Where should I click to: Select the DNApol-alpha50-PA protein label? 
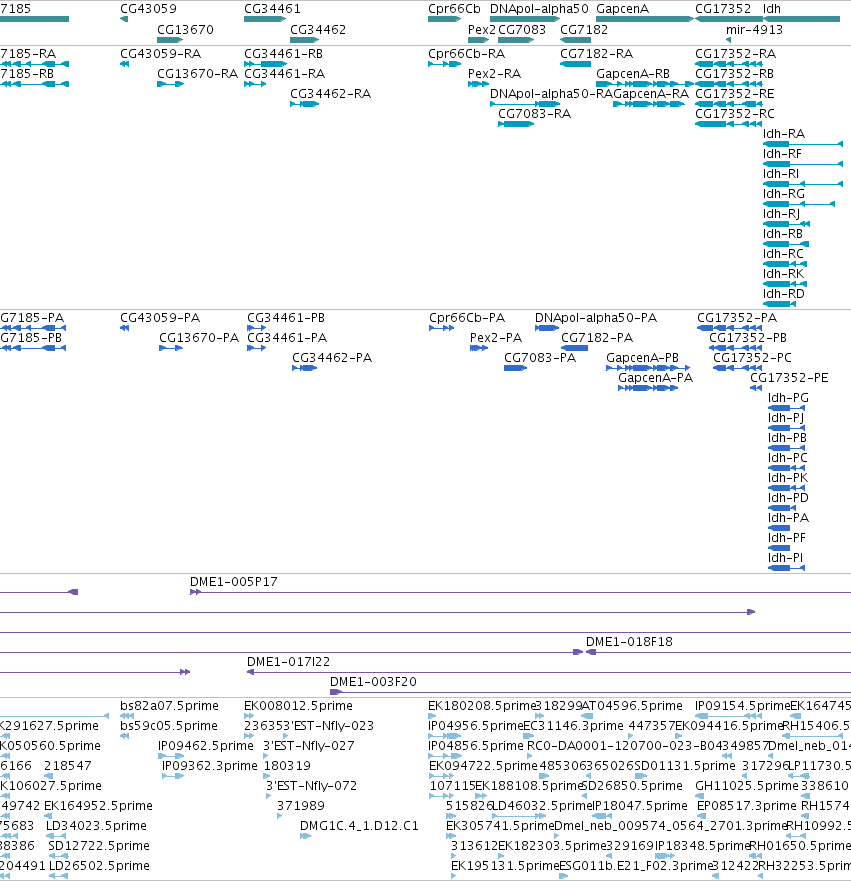[595, 318]
